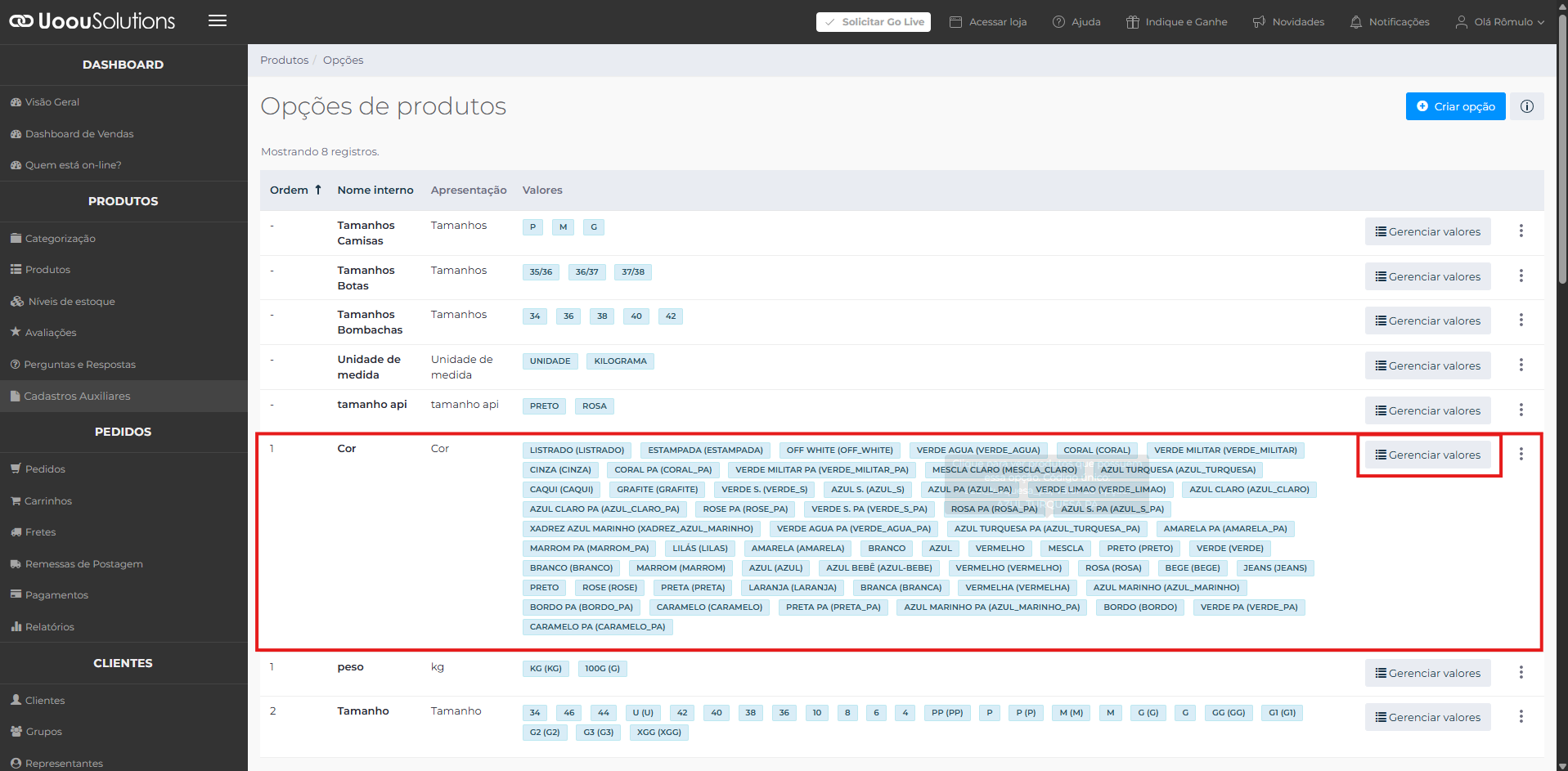Open the three-dot menu for Tamanhos Bombachas

click(x=1521, y=320)
